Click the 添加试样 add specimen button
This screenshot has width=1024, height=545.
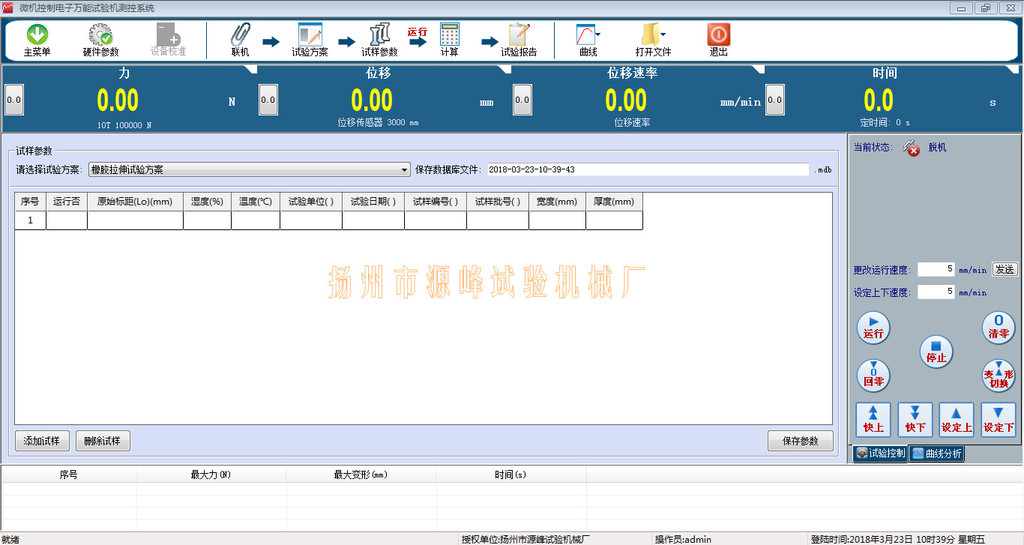(x=42, y=441)
